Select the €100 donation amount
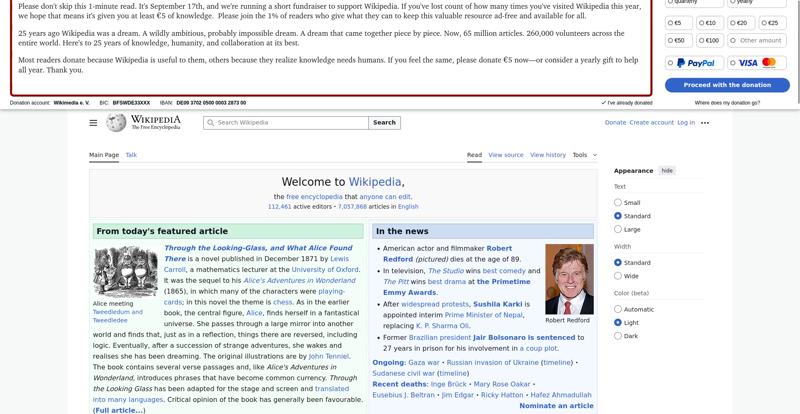 pos(710,40)
